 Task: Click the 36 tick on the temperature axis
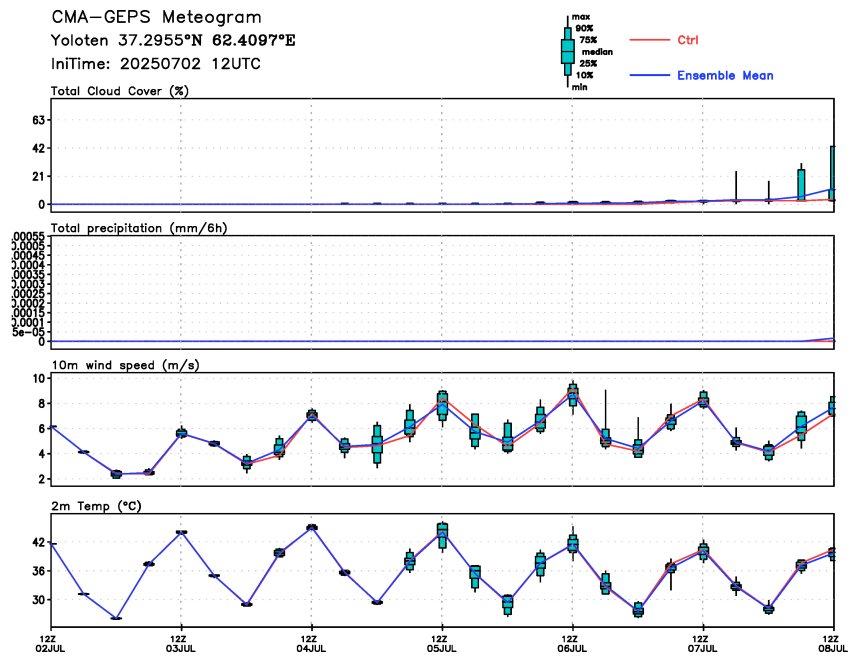pyautogui.click(x=39, y=571)
